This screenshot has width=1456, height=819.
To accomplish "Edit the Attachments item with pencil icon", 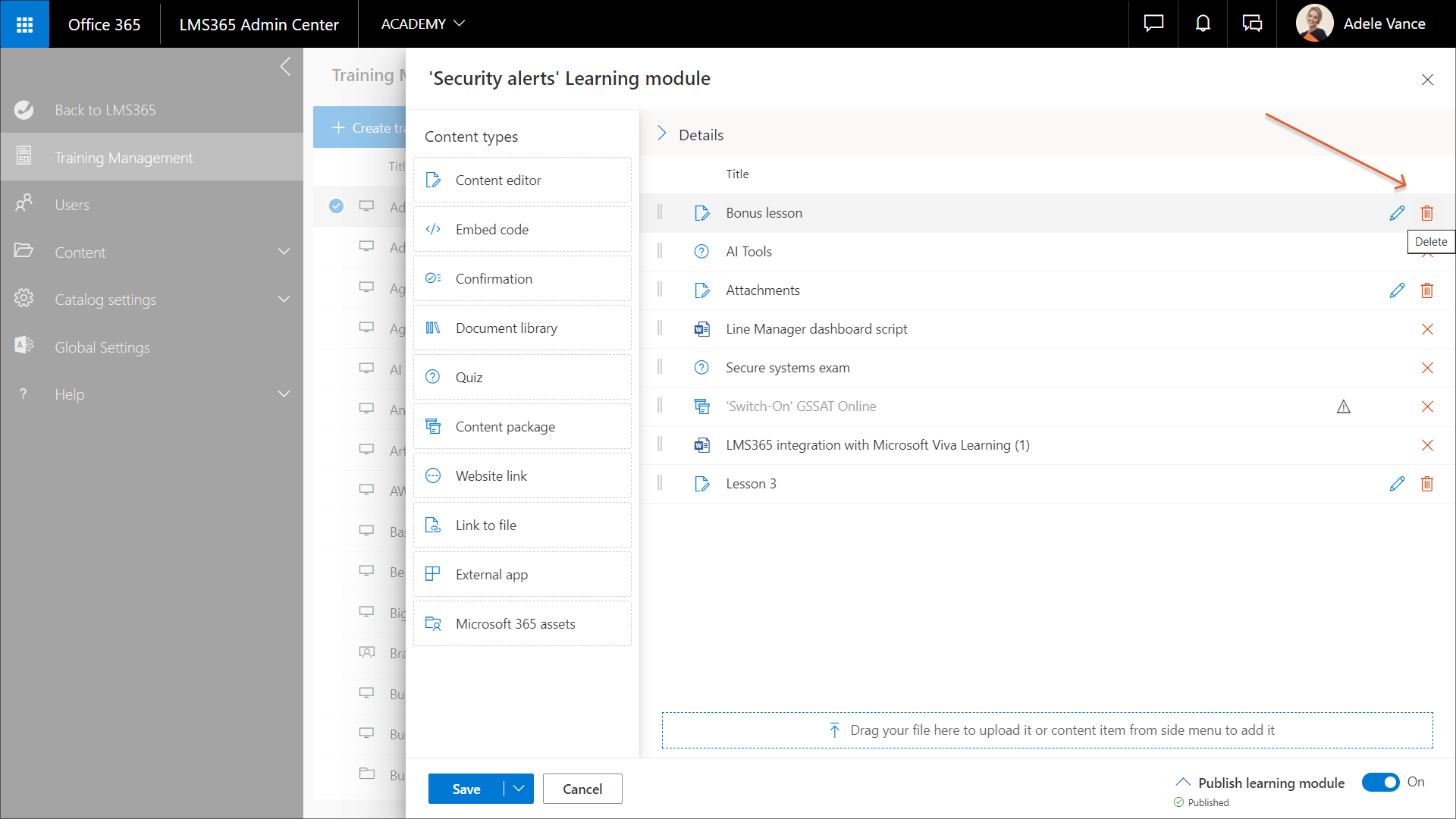I will pyautogui.click(x=1397, y=290).
